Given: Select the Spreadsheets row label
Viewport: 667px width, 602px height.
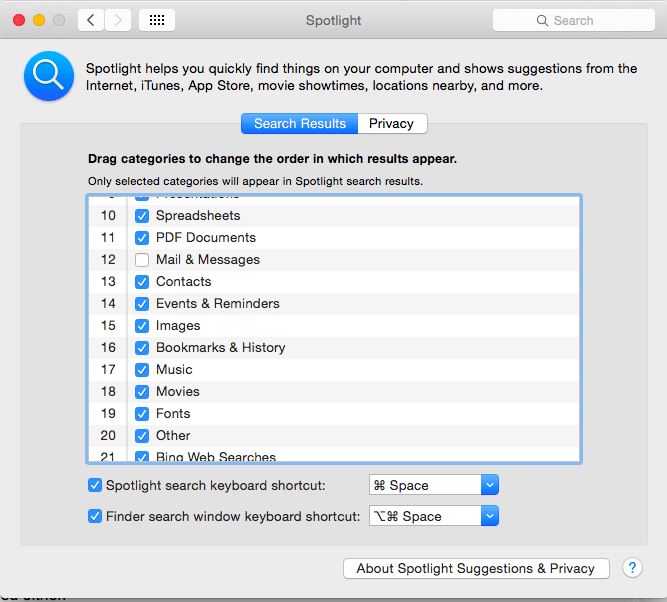Looking at the screenshot, I should click(x=198, y=216).
